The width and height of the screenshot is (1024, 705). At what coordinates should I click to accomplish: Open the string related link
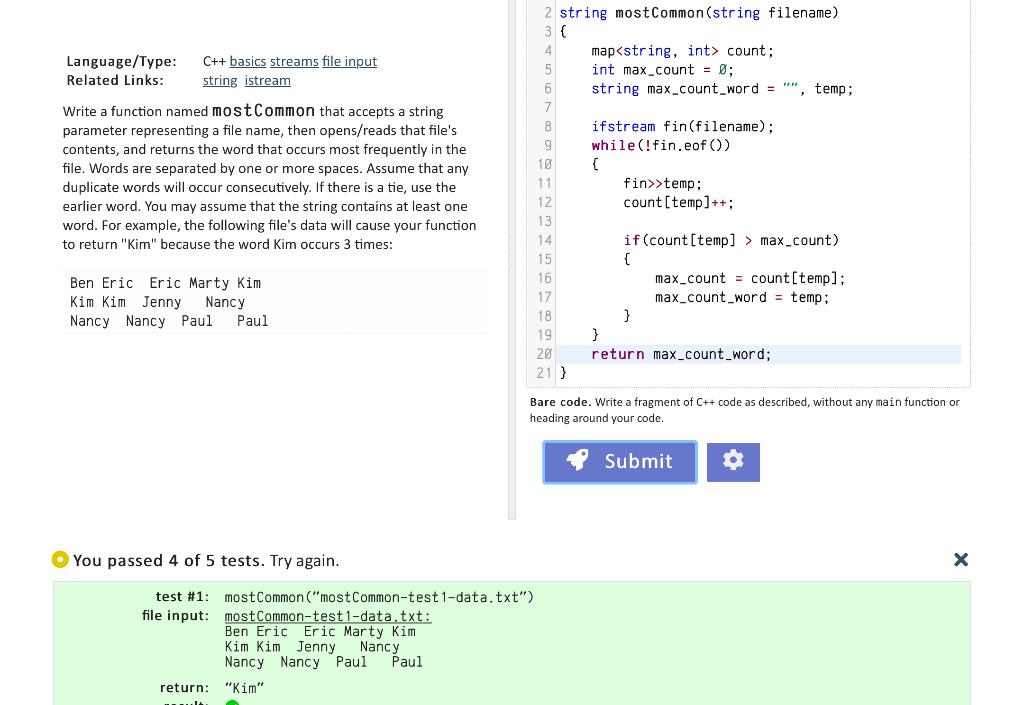[x=220, y=80]
